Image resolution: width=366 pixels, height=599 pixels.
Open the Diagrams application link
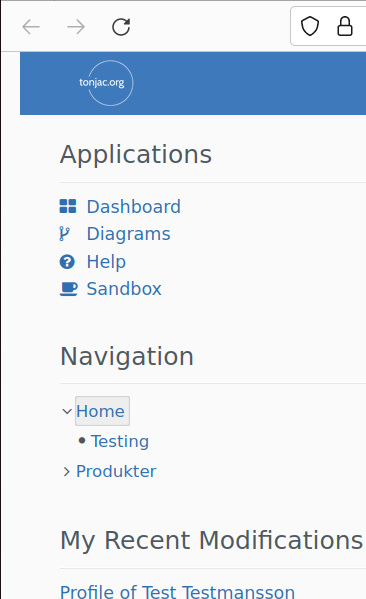point(128,234)
